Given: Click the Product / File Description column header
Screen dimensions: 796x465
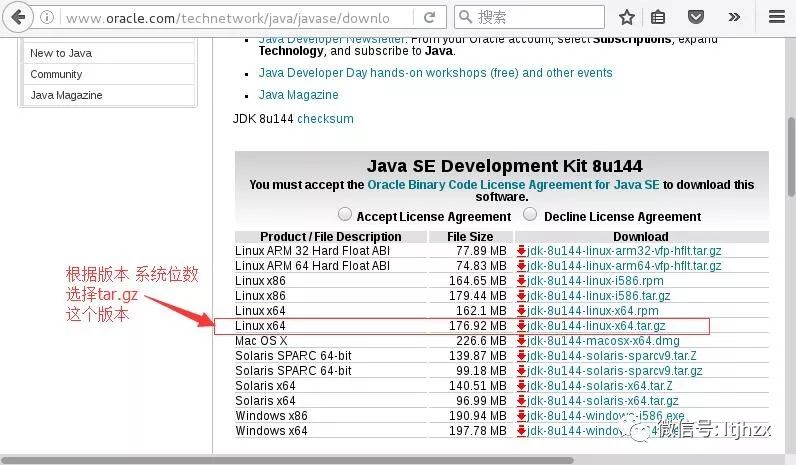Looking at the screenshot, I should (x=330, y=237).
